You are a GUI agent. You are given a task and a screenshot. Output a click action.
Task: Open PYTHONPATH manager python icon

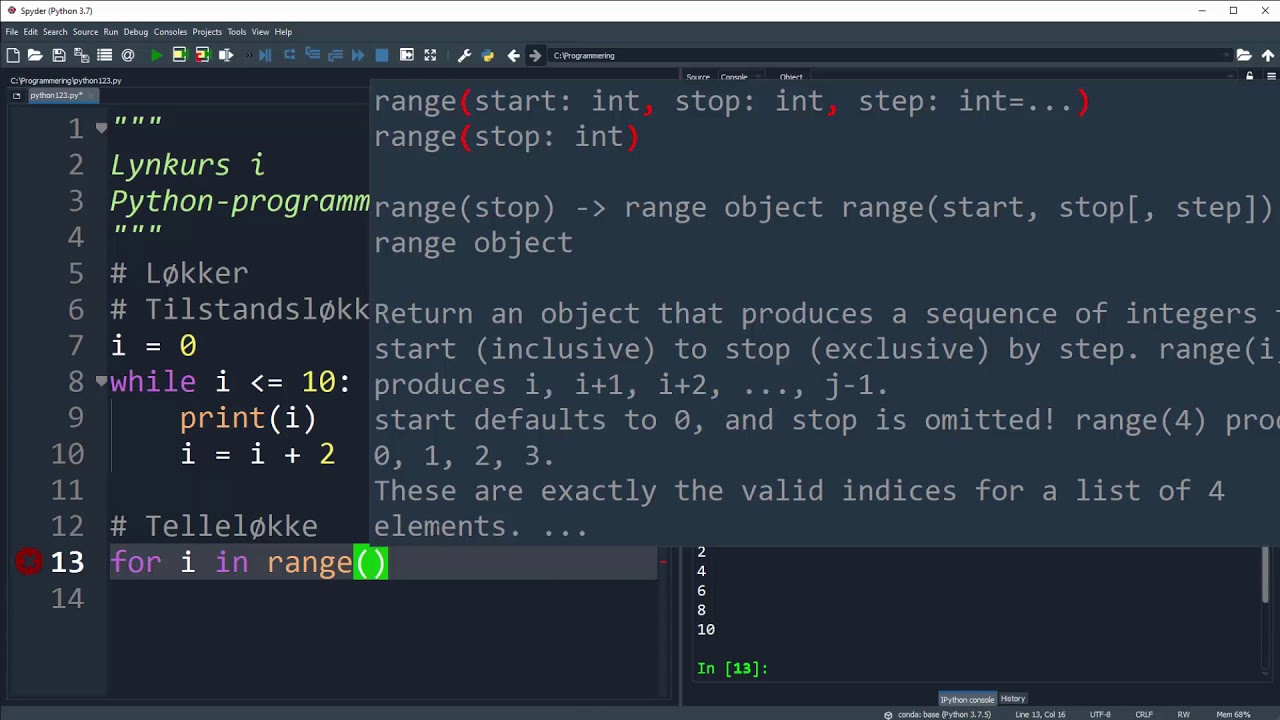[x=488, y=55]
